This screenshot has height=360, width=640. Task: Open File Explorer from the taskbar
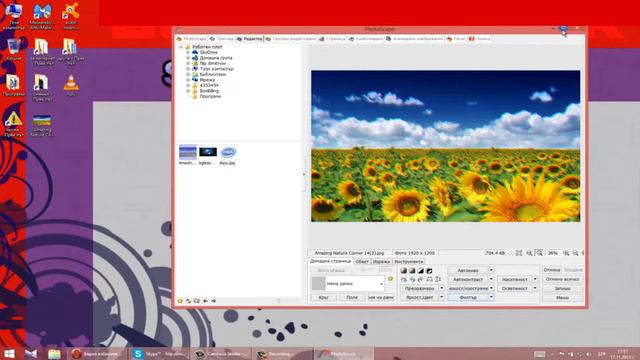pyautogui.click(x=54, y=353)
